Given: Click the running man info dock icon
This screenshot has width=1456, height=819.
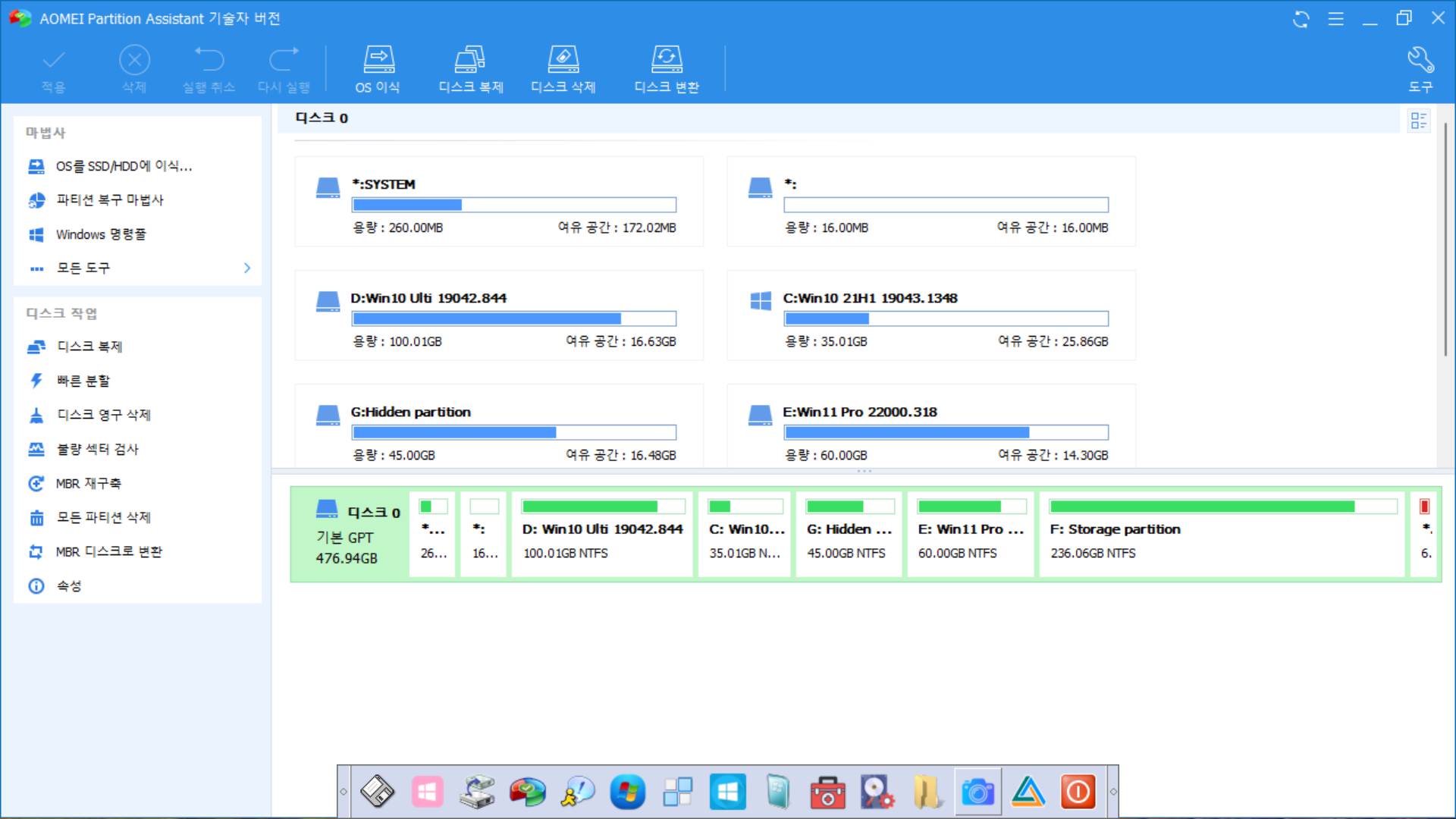Looking at the screenshot, I should click(577, 792).
